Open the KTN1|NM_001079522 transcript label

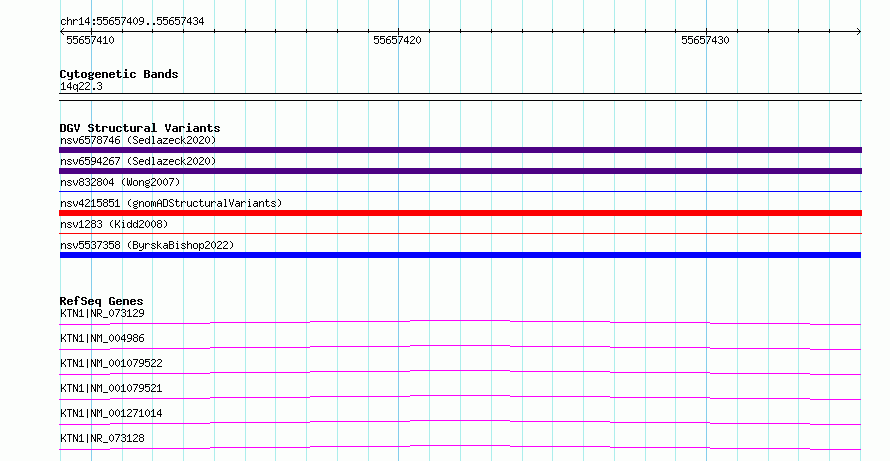click(x=111, y=363)
